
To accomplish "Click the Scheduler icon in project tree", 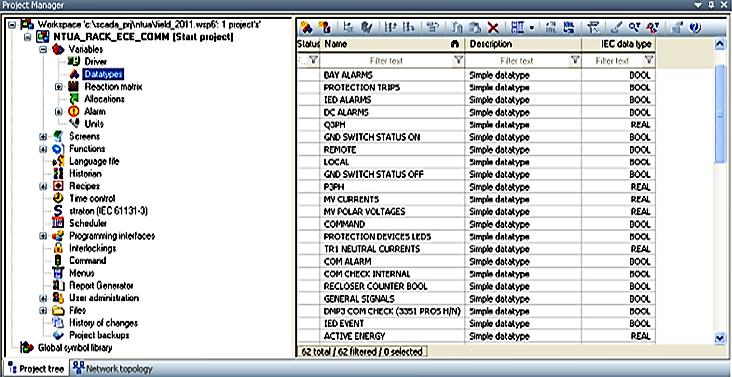I will pyautogui.click(x=58, y=223).
